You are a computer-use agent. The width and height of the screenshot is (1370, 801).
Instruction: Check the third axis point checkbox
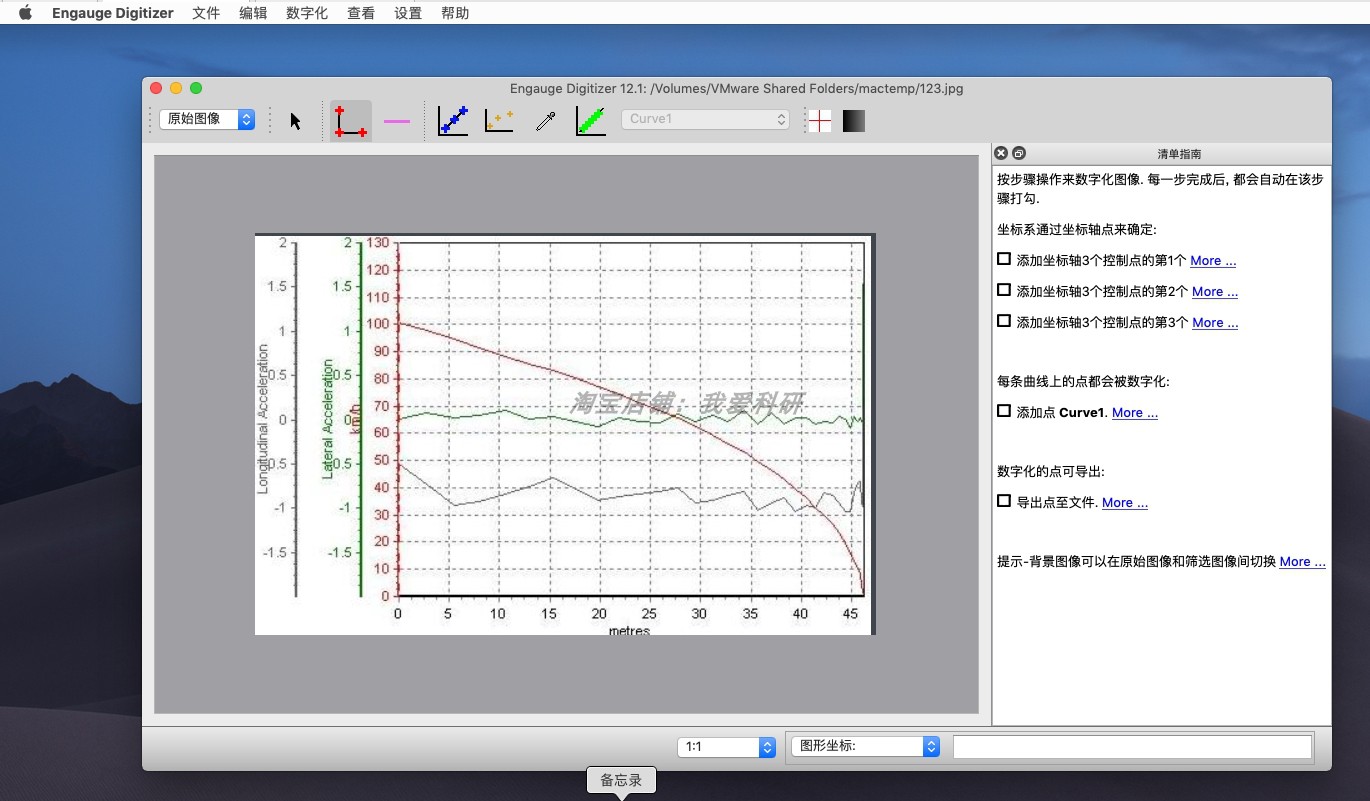click(x=1004, y=321)
